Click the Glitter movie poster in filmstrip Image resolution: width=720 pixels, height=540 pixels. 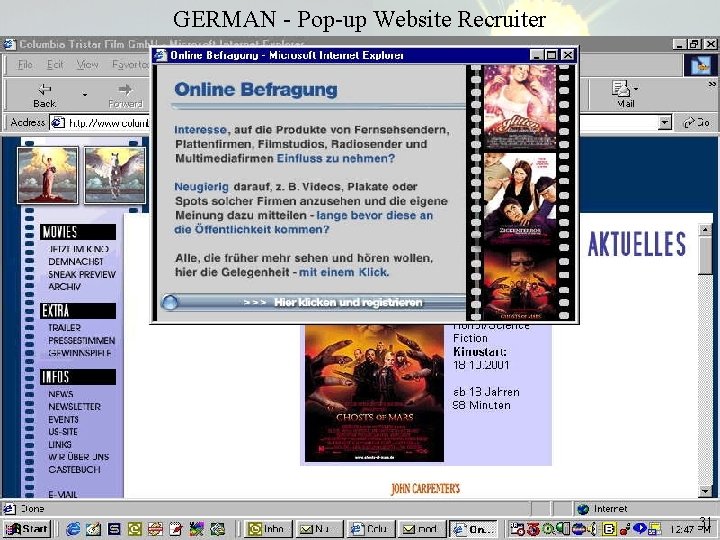(520, 107)
